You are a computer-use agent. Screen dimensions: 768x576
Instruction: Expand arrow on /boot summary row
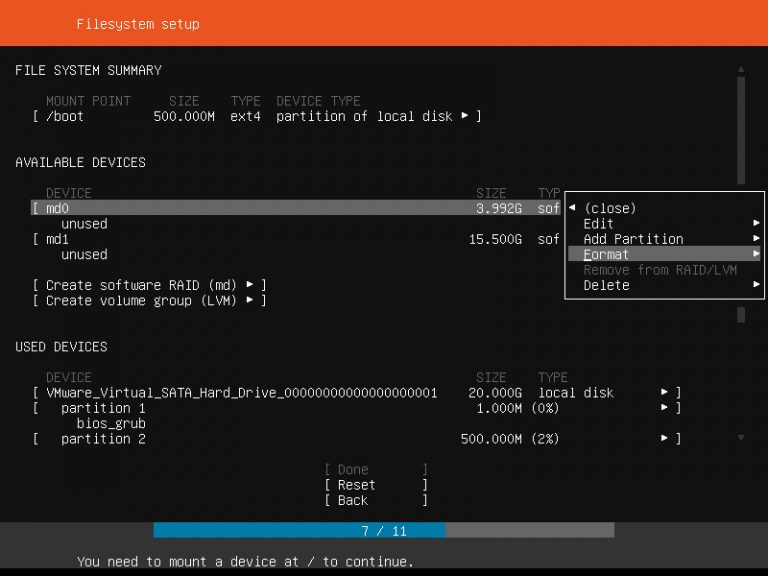click(x=464, y=116)
